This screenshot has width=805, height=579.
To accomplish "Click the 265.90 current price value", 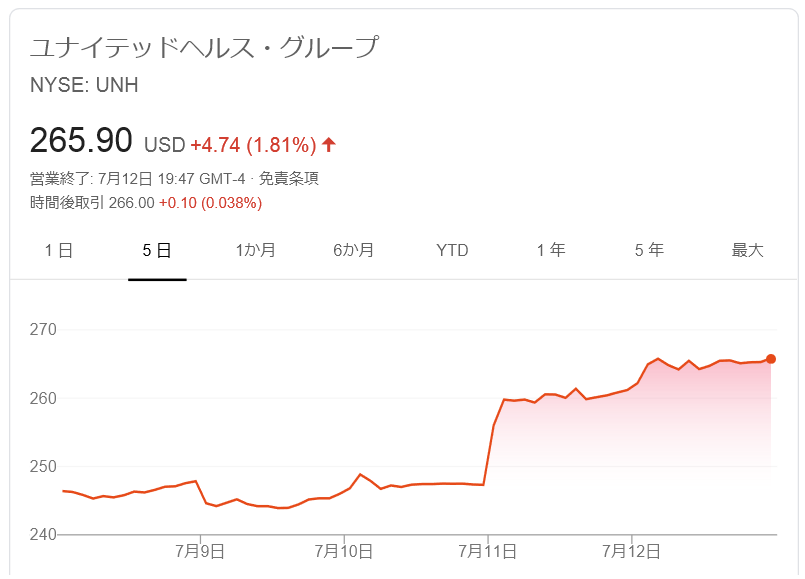I will point(81,140).
